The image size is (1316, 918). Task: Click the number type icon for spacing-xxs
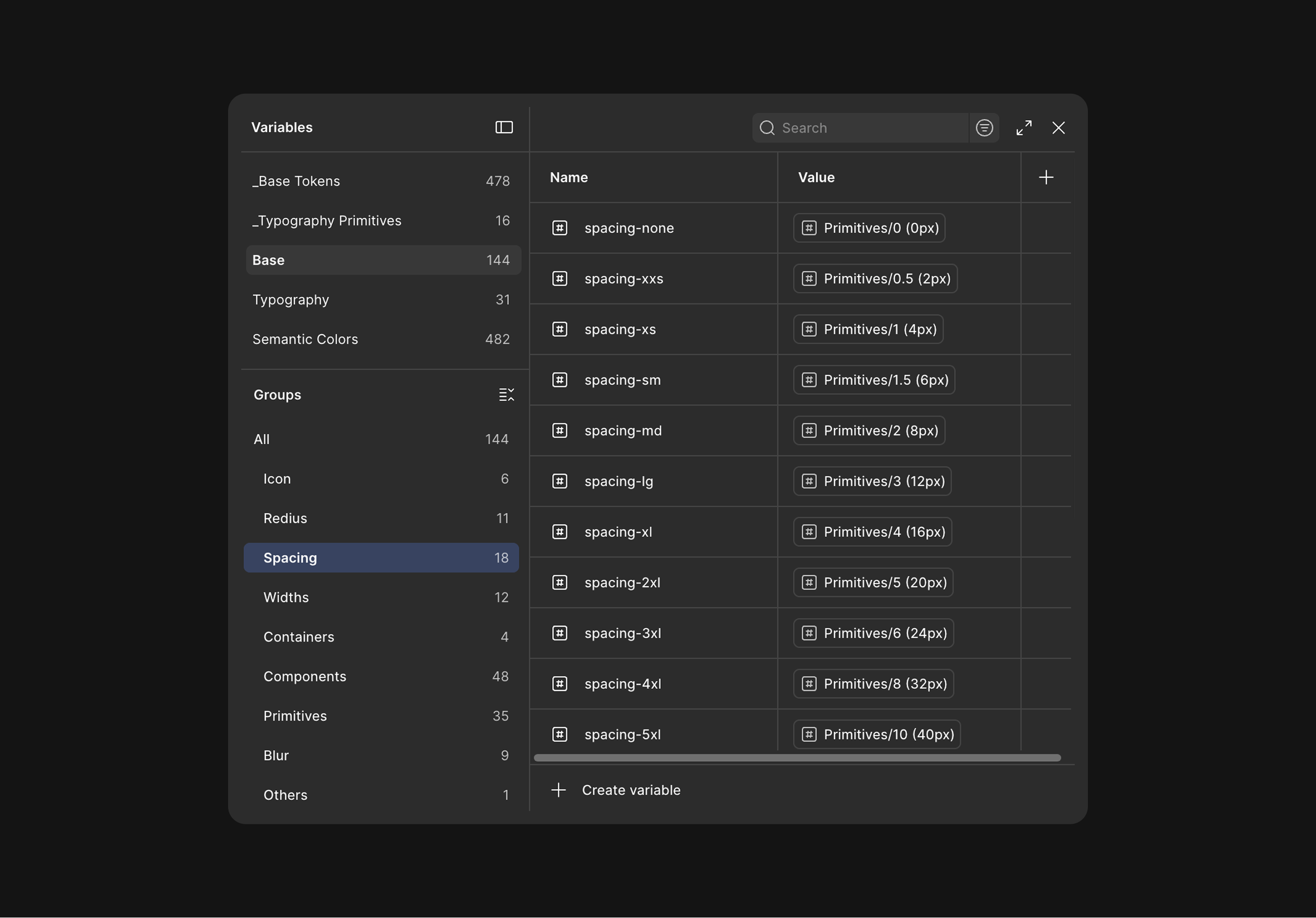[x=559, y=279]
